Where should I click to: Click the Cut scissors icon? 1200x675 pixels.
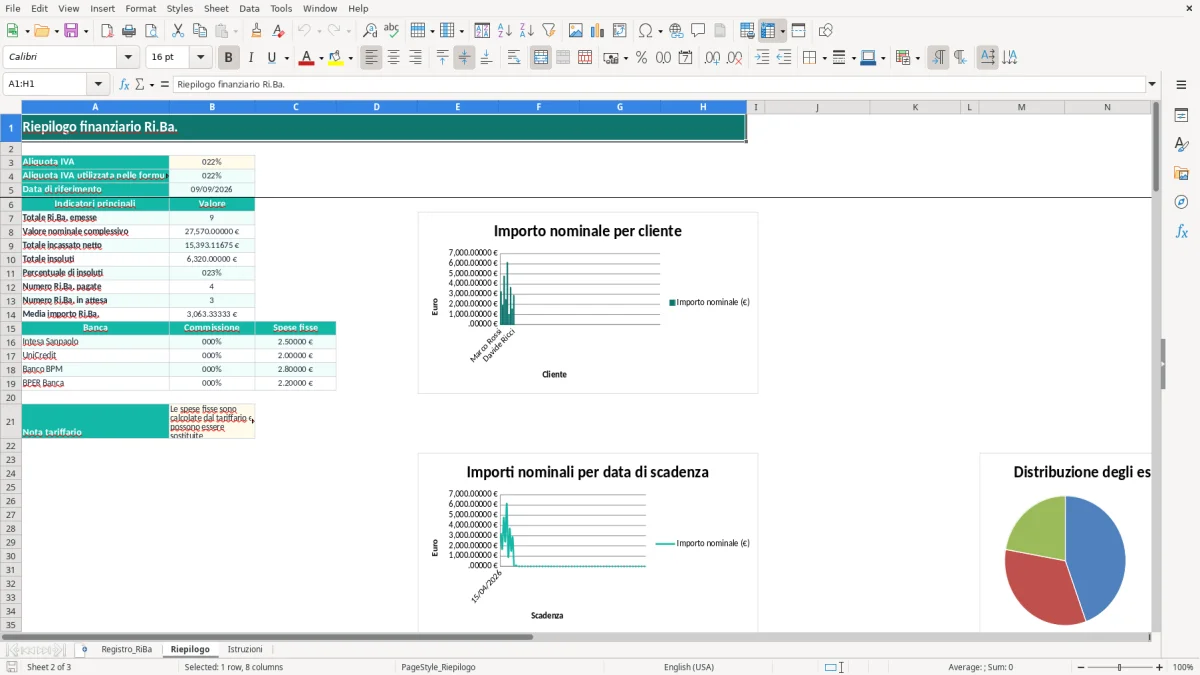coord(178,31)
